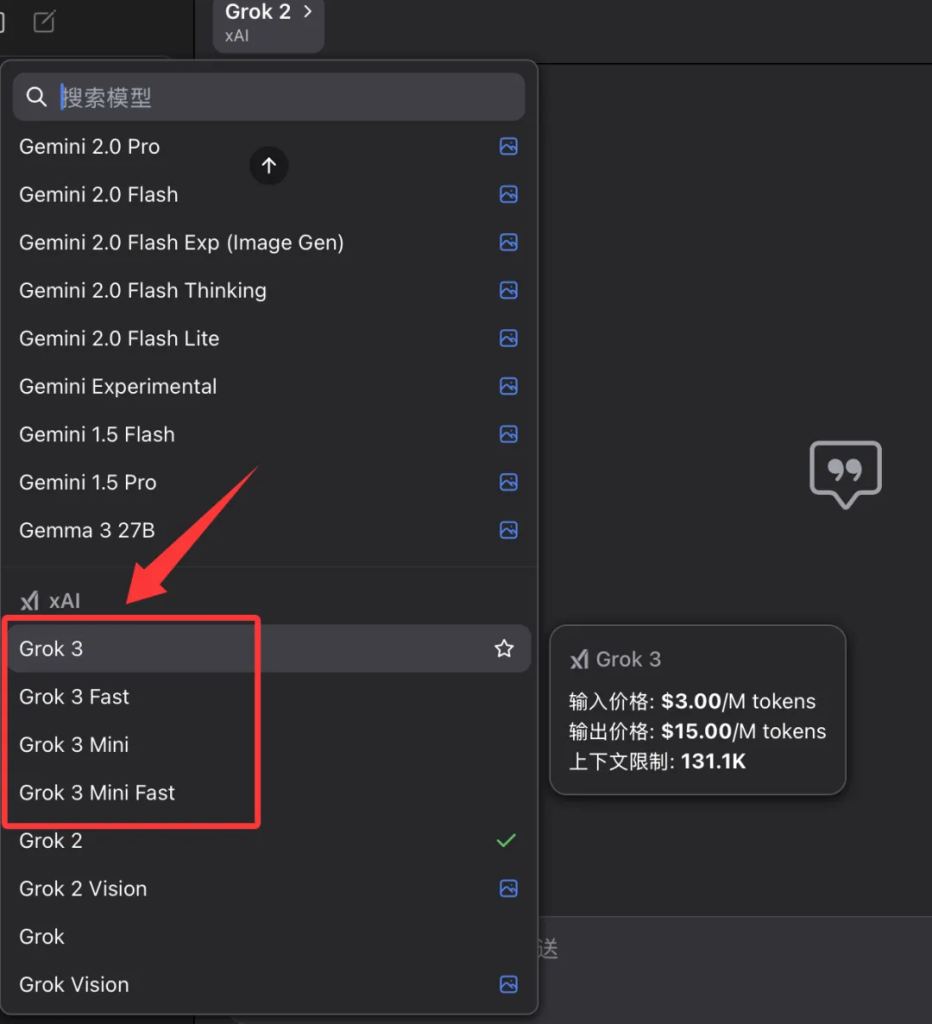Click the $3.00/M tokens input price
Screen dimensions: 932x1024
coord(738,701)
